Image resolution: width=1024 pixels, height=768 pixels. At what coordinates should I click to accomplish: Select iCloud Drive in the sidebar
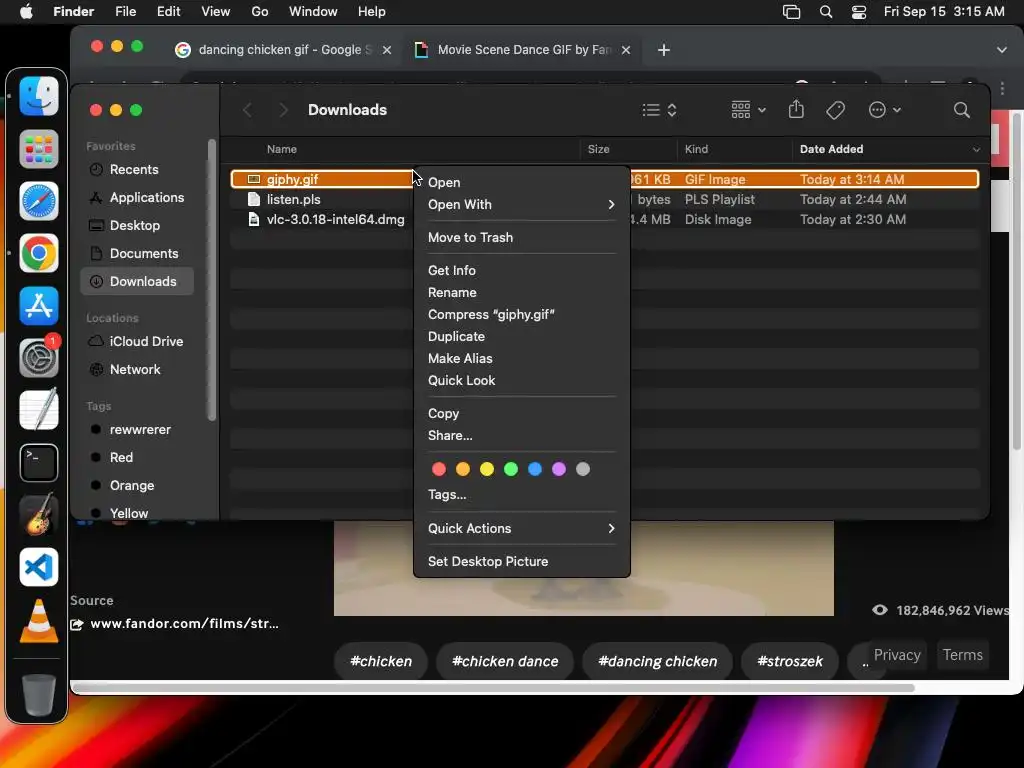pos(137,342)
